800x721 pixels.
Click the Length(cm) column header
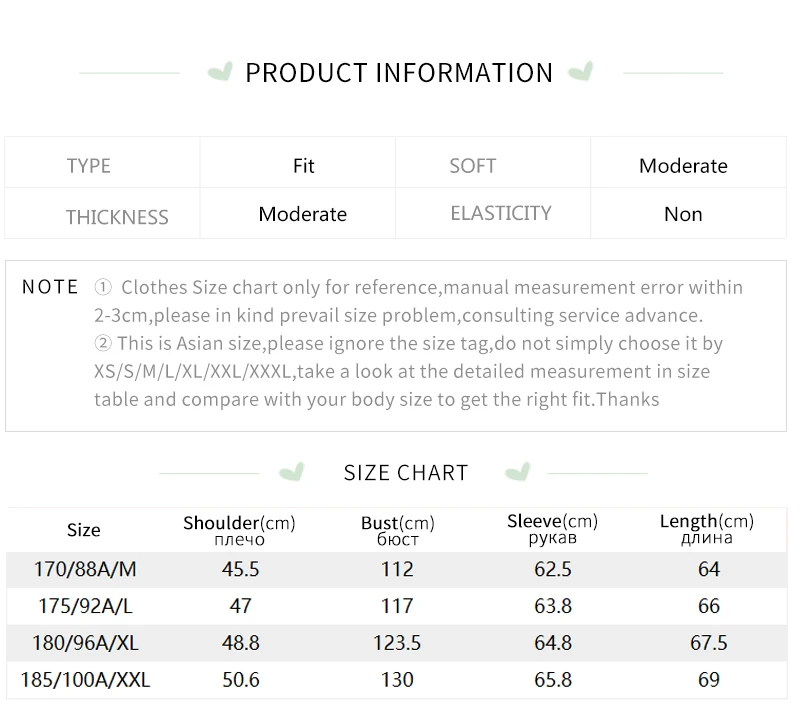[x=707, y=528]
